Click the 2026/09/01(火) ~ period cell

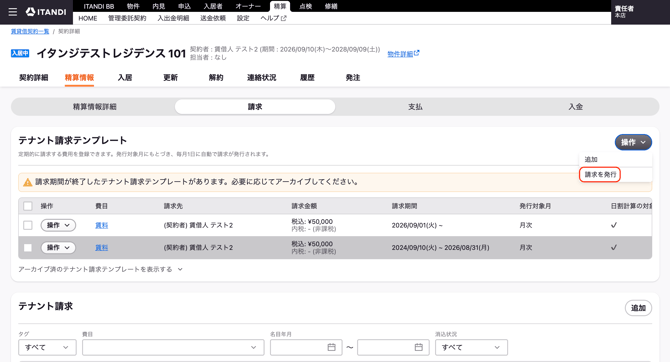[417, 225]
